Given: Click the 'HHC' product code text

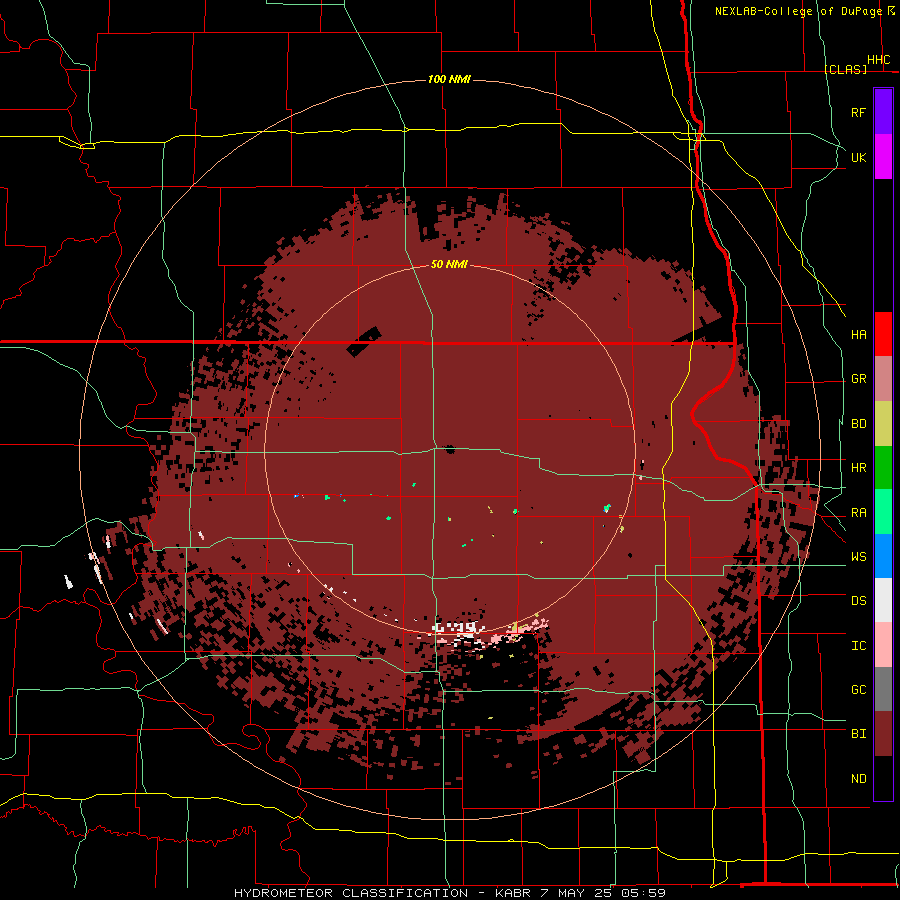Looking at the screenshot, I should [x=879, y=60].
